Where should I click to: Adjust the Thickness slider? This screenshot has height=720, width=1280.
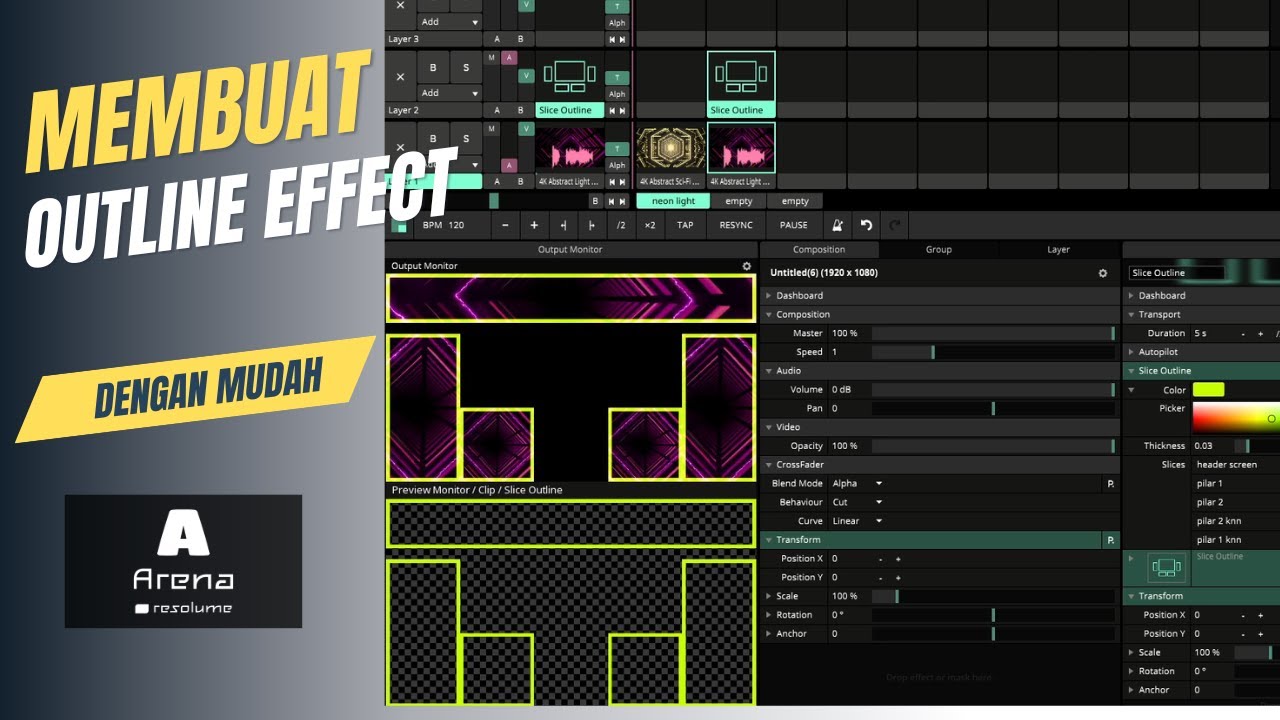pos(1256,446)
